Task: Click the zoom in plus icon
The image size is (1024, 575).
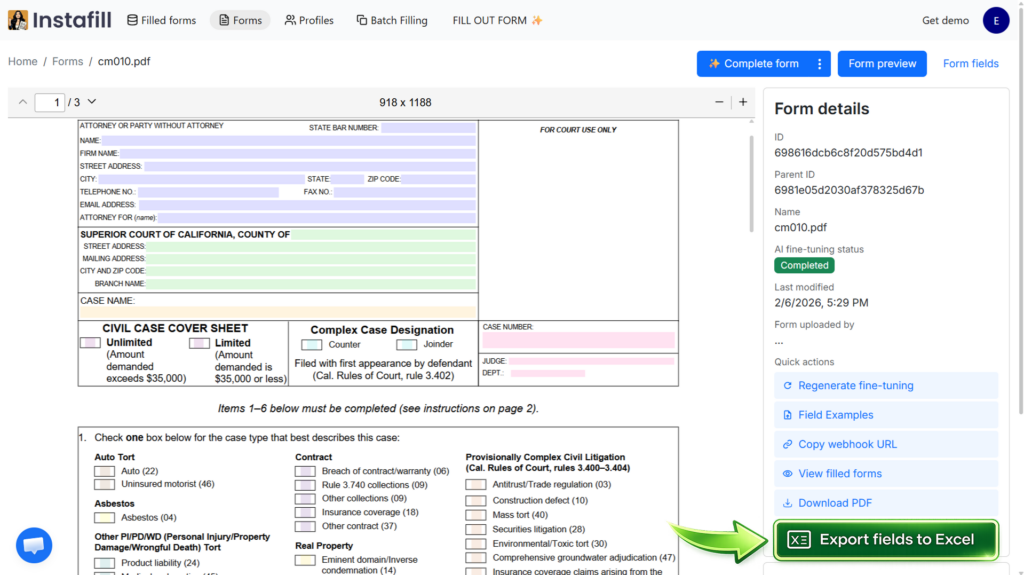Action: pos(742,102)
